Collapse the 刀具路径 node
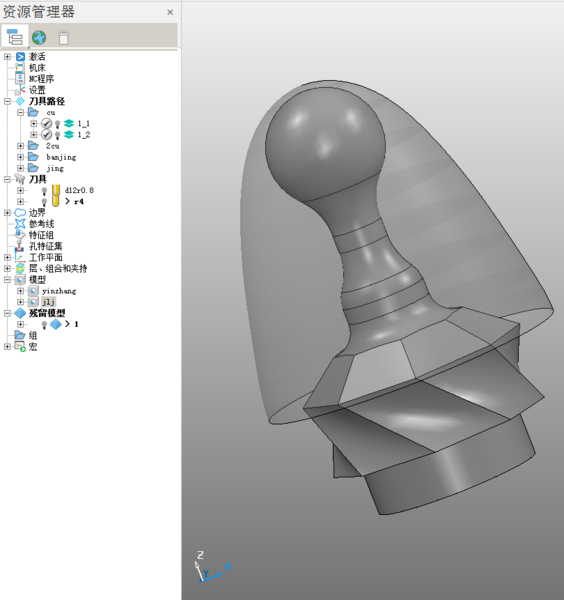The width and height of the screenshot is (564, 600). (x=7, y=101)
